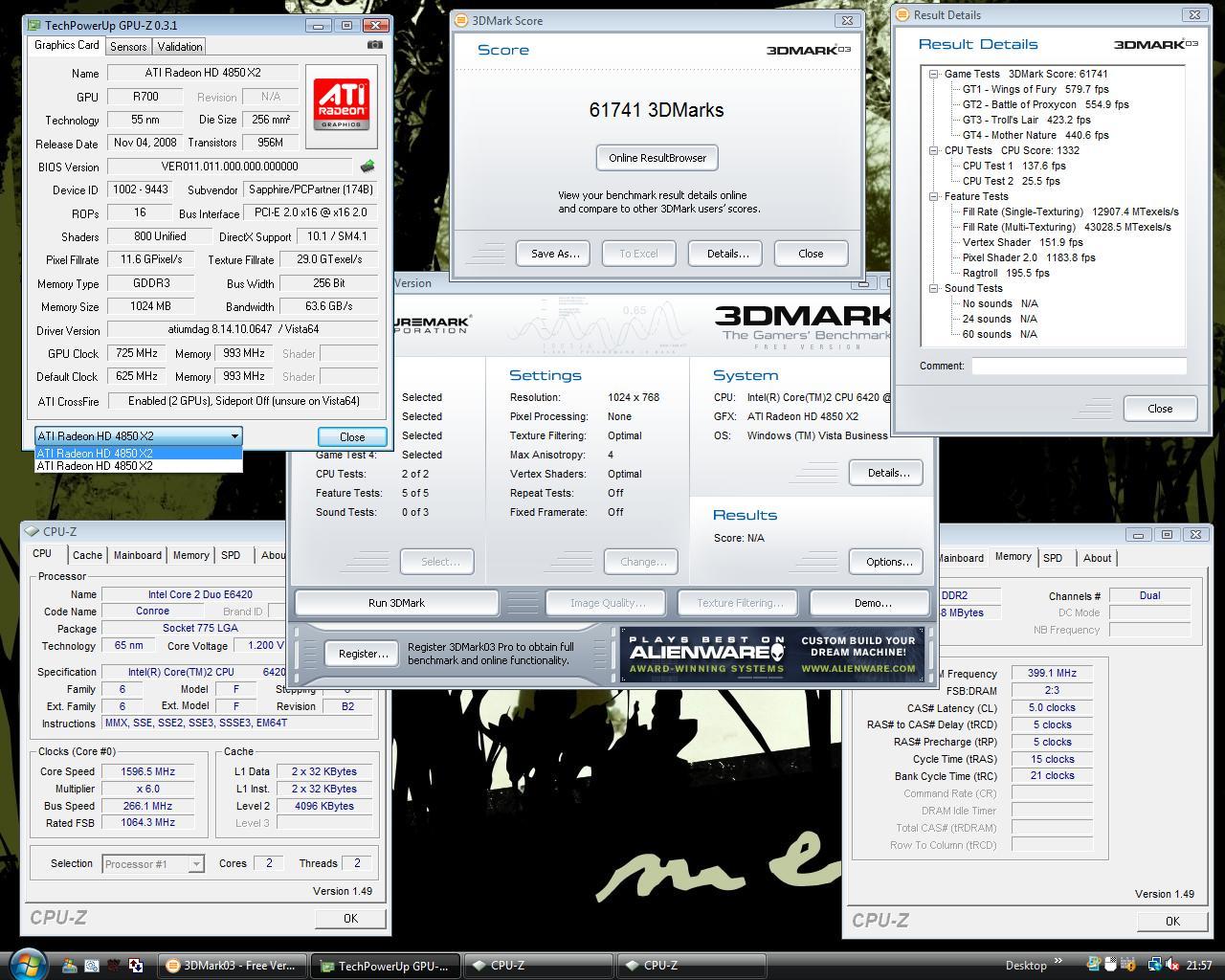Click the dark red quick launch icon
Image resolution: width=1225 pixels, height=980 pixels.
coord(114,966)
